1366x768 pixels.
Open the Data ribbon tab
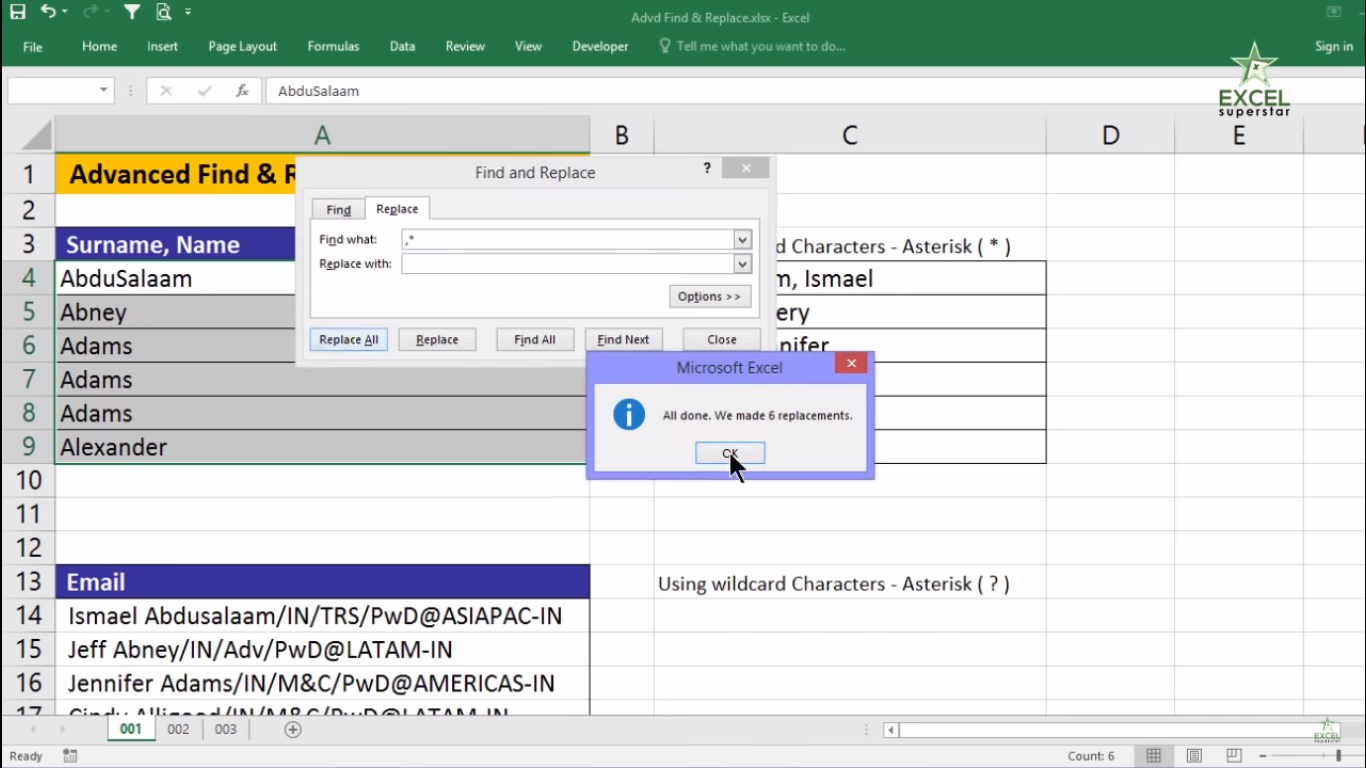402,46
